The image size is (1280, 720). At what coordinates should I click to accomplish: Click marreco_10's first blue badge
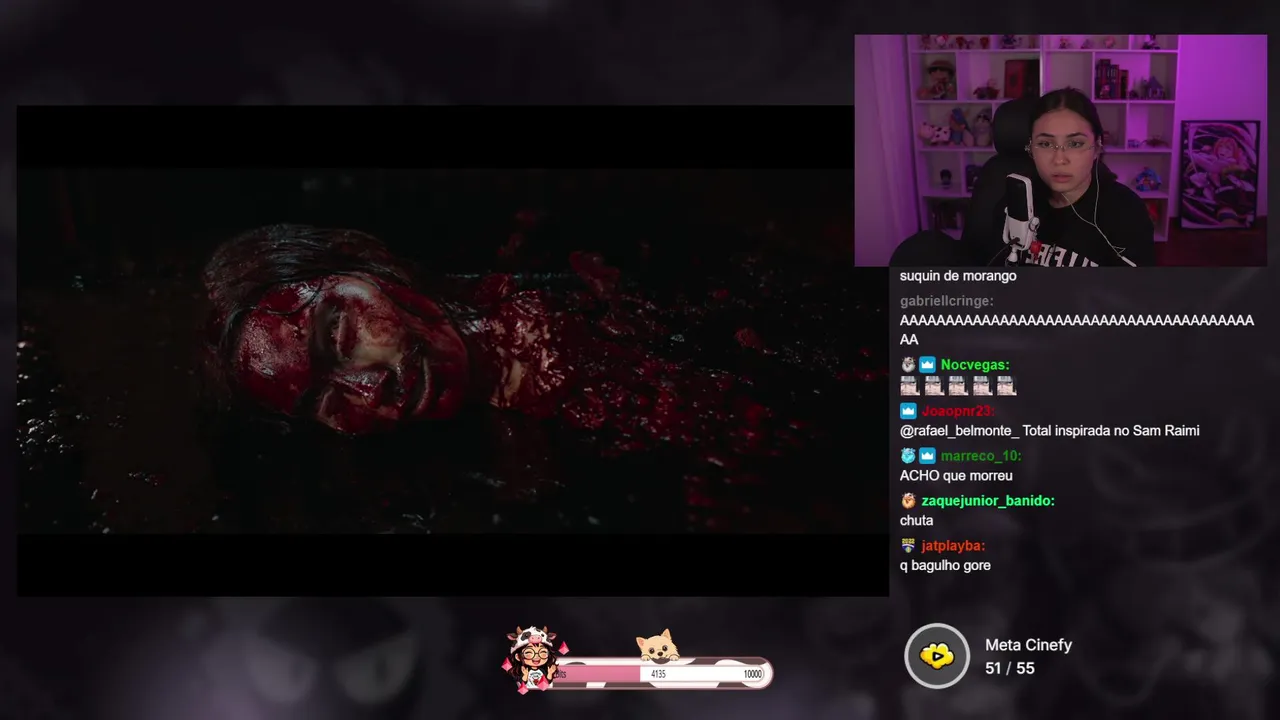click(908, 456)
